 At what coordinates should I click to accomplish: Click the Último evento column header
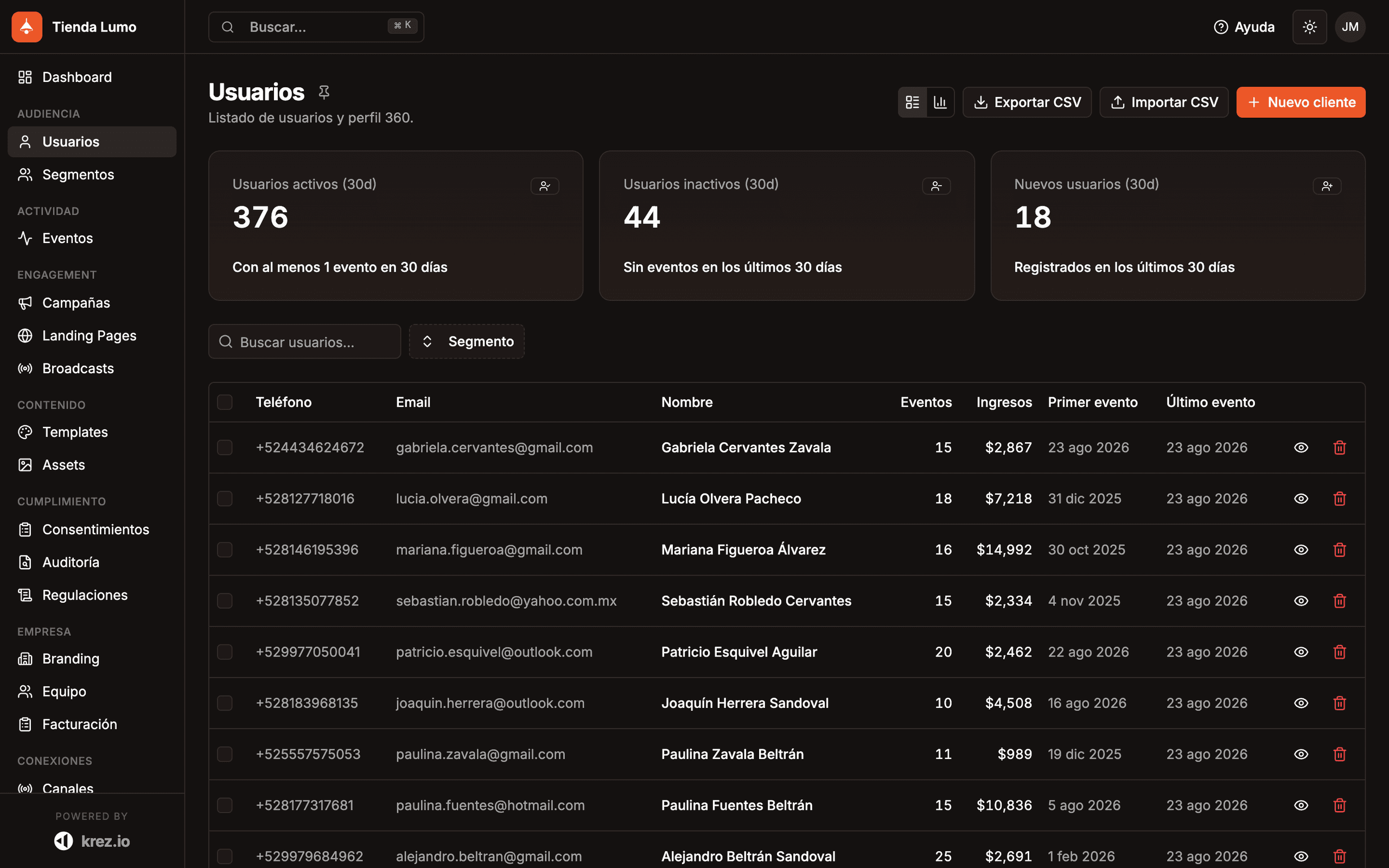tap(1210, 402)
